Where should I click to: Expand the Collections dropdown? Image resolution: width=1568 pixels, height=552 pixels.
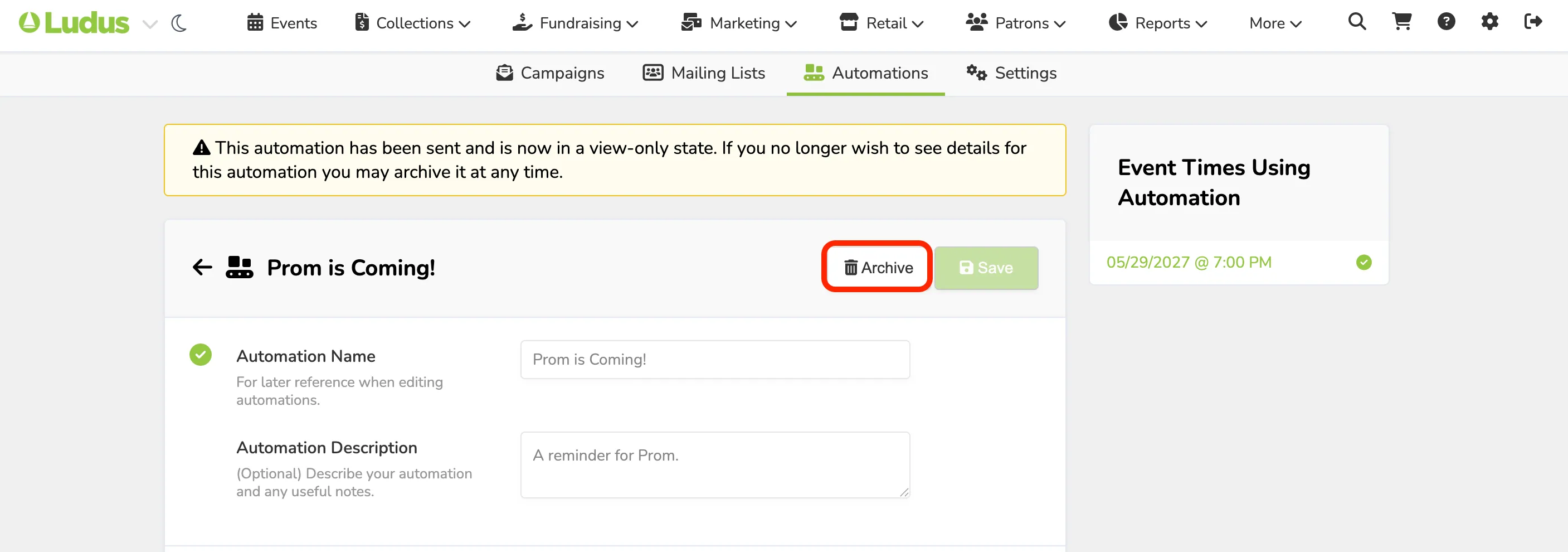tap(413, 23)
